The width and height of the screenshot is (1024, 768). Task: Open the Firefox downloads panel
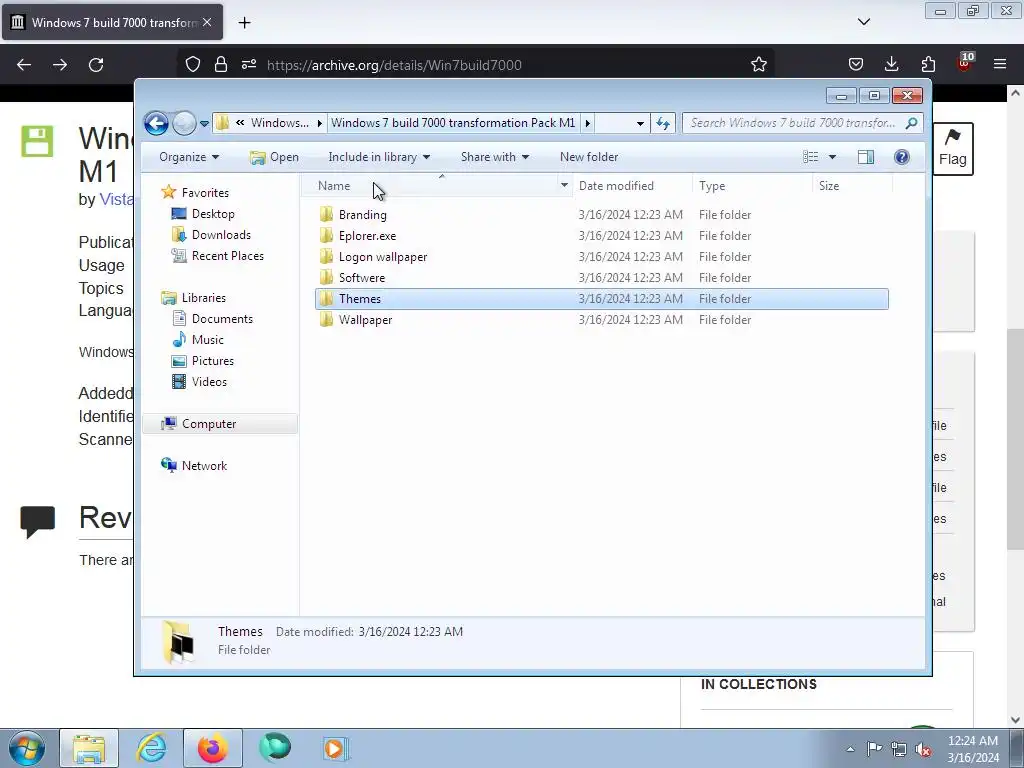coord(891,64)
